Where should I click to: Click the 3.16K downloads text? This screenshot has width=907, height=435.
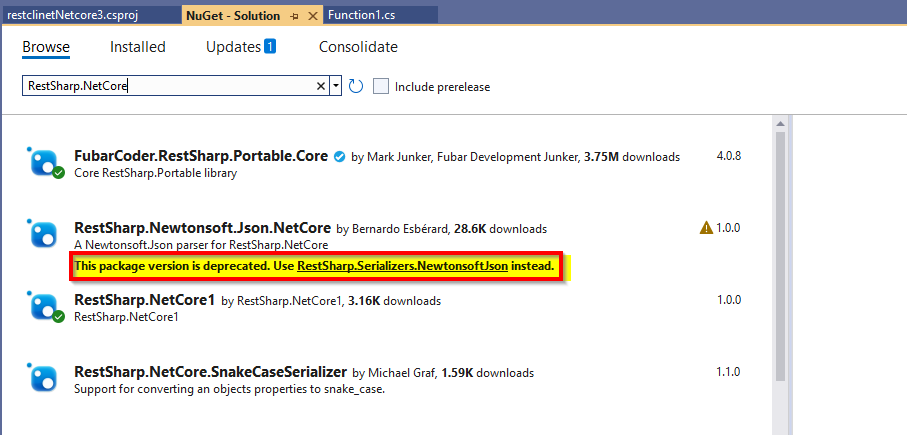click(394, 301)
